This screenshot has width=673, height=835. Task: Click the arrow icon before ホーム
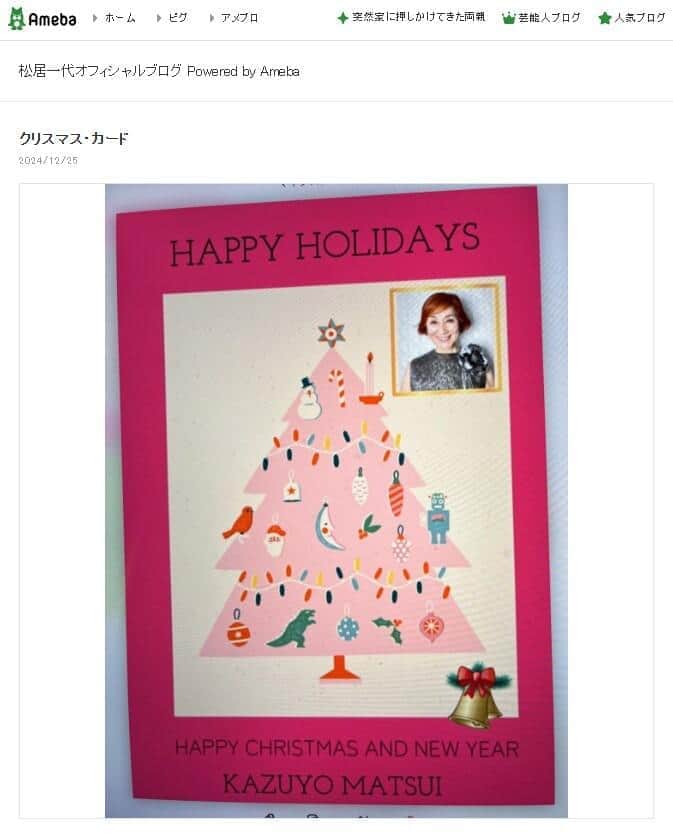[95, 18]
